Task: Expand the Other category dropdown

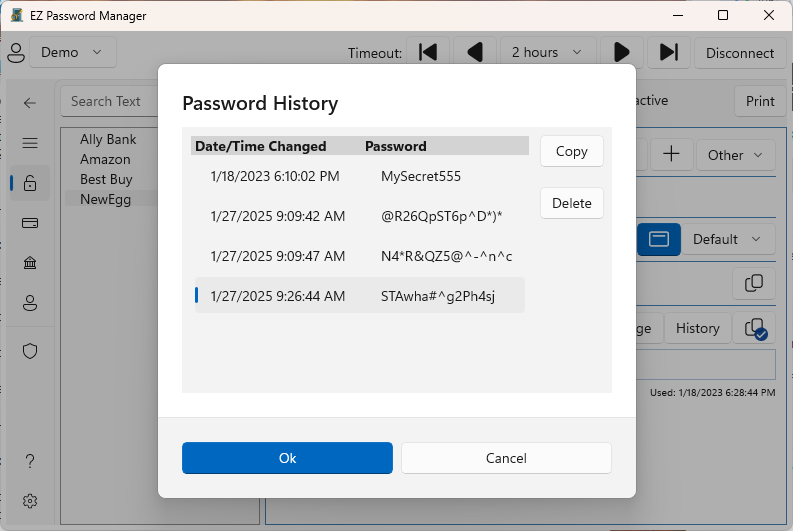Action: pos(736,155)
